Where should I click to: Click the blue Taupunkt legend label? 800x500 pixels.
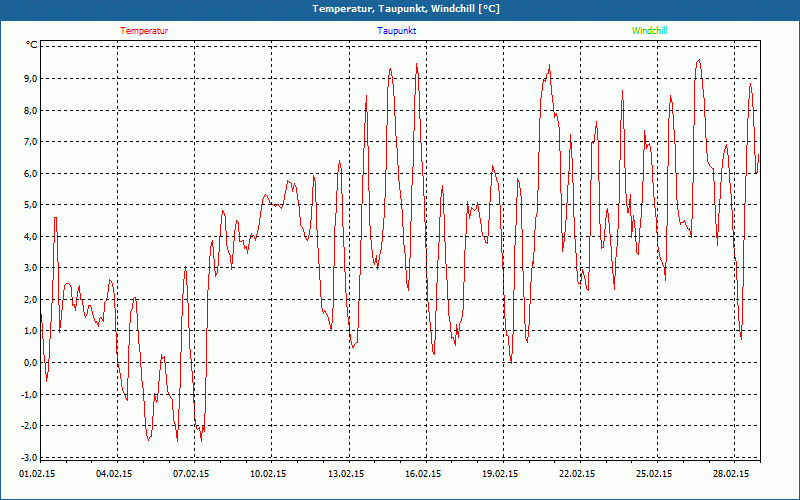[x=397, y=31]
